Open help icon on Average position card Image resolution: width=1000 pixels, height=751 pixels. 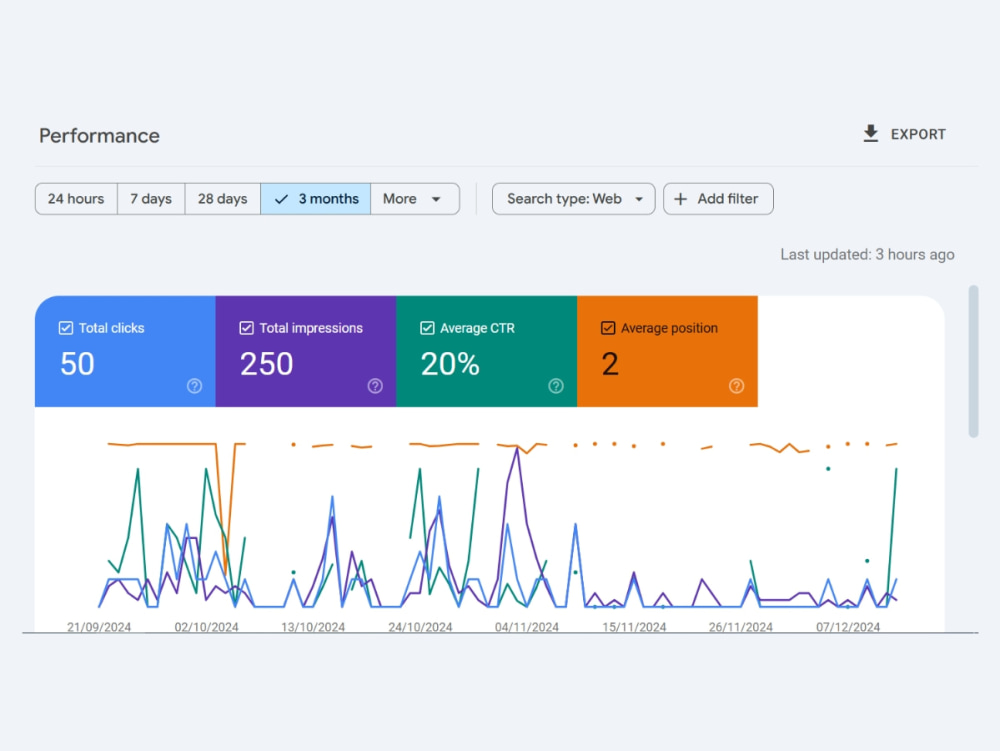pyautogui.click(x=737, y=386)
